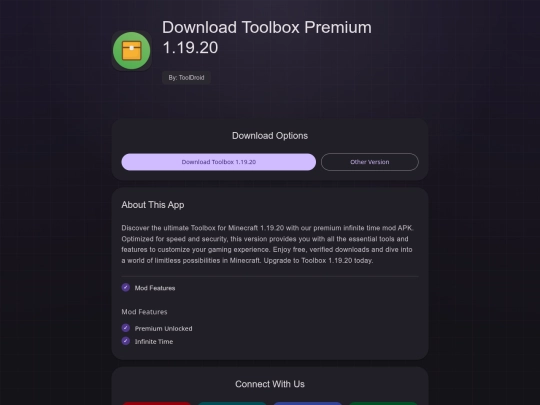Click Download Toolbox 1.19.20 button
The width and height of the screenshot is (540, 405).
tap(219, 162)
